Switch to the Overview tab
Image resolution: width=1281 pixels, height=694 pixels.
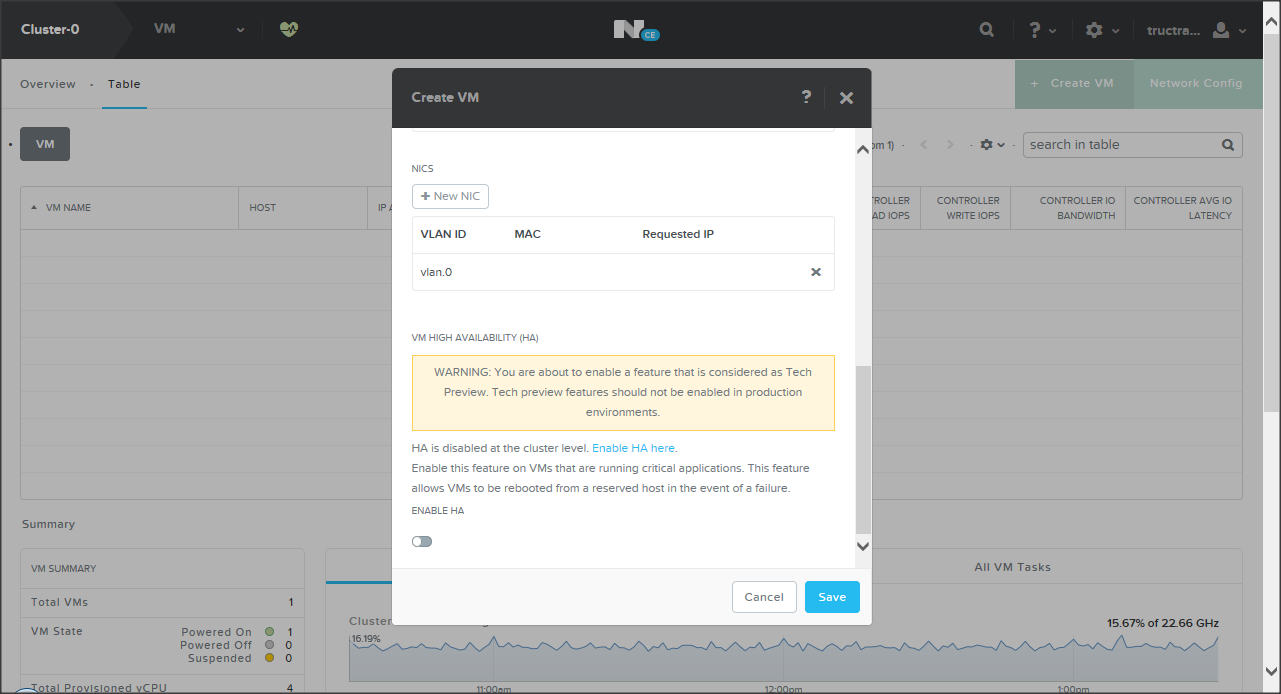tap(47, 84)
